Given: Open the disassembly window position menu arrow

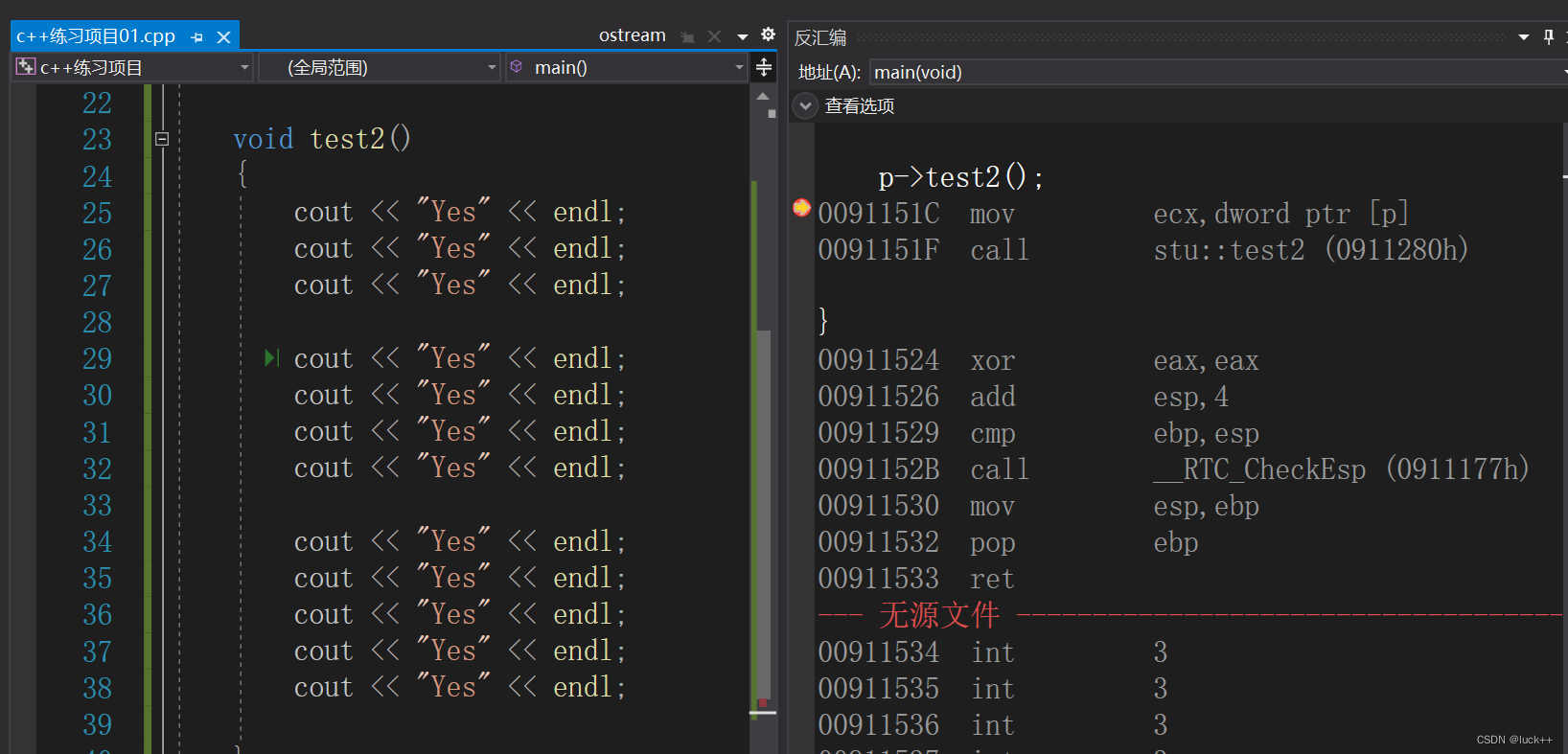Looking at the screenshot, I should tap(1524, 37).
